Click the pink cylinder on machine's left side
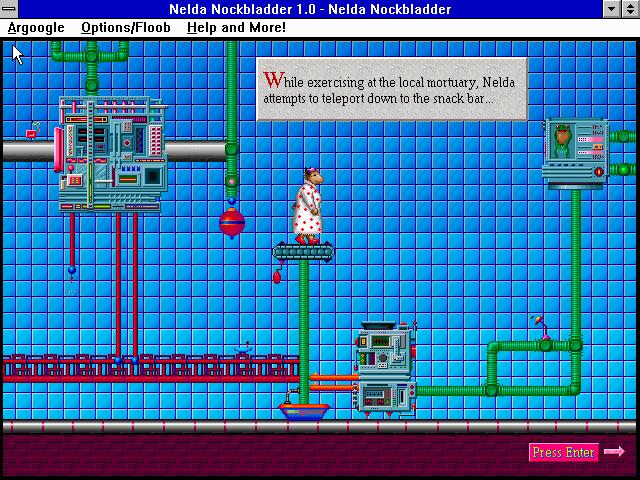This screenshot has height=480, width=640. pos(59,149)
